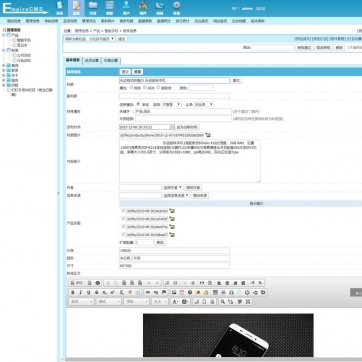The width and height of the screenshot is (362, 362).
Task: Open the refresh option dropdown above the tabs
Action: click(x=89, y=39)
